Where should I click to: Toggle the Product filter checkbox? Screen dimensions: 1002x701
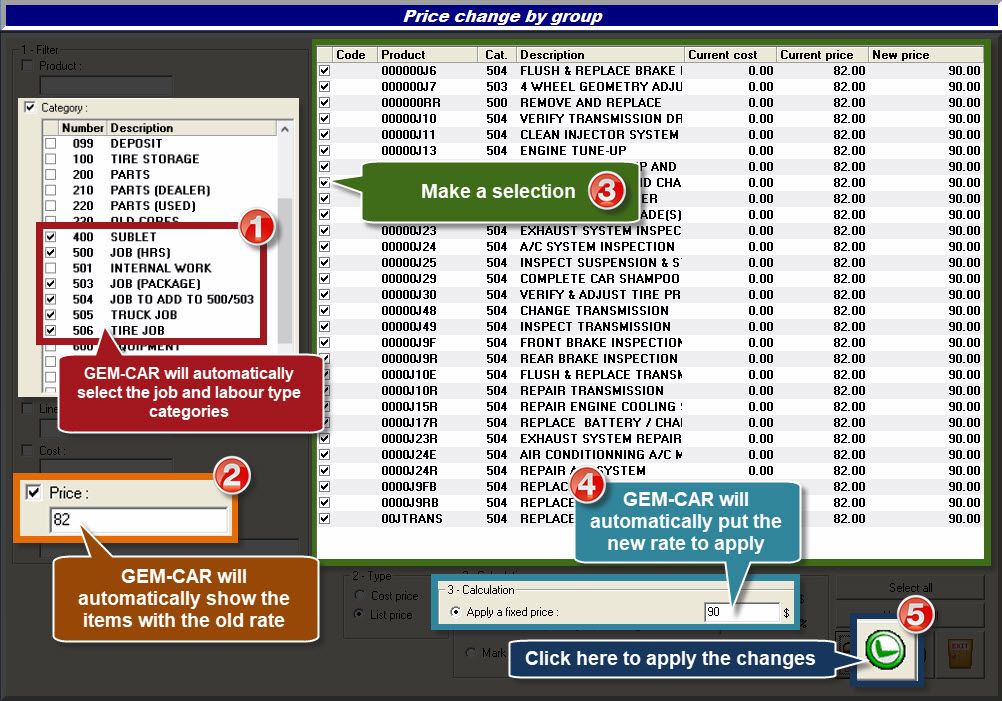(27, 65)
